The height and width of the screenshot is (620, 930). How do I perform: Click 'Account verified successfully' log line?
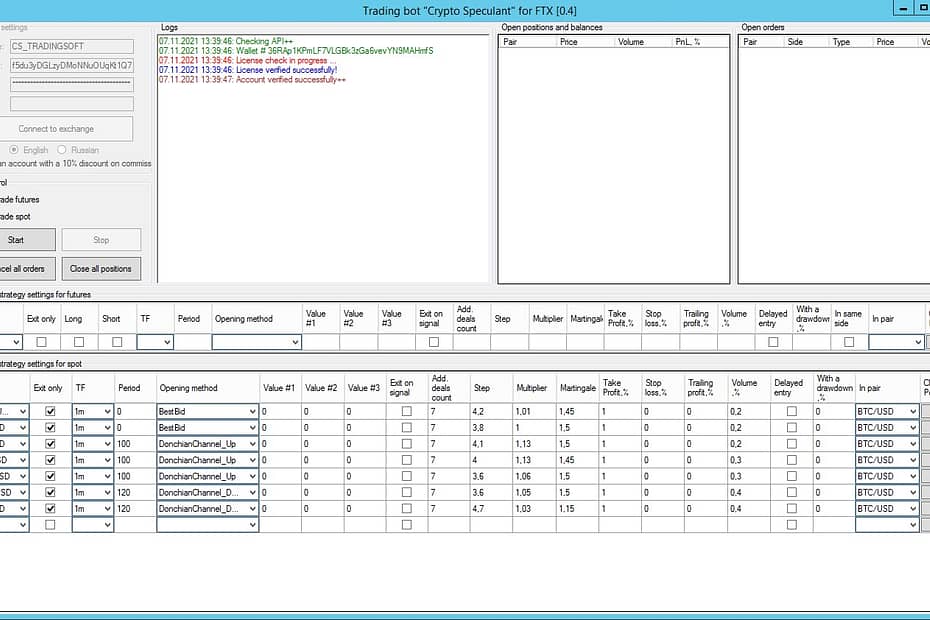click(252, 80)
